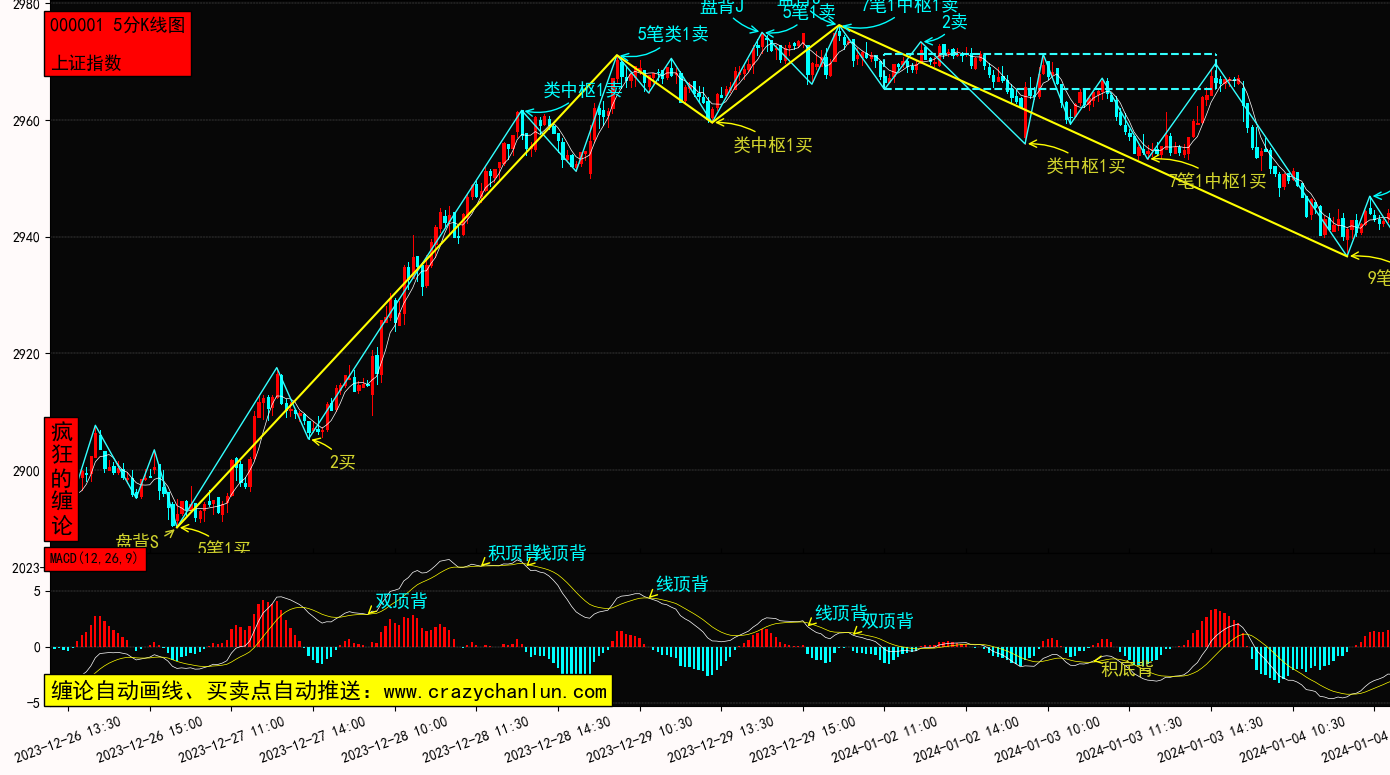Click the 盘背S signal marker
The image size is (1390, 775).
(137, 540)
